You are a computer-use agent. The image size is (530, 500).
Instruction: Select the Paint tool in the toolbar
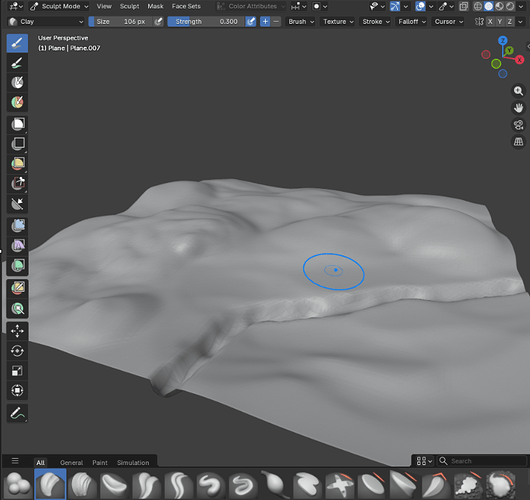point(17,63)
